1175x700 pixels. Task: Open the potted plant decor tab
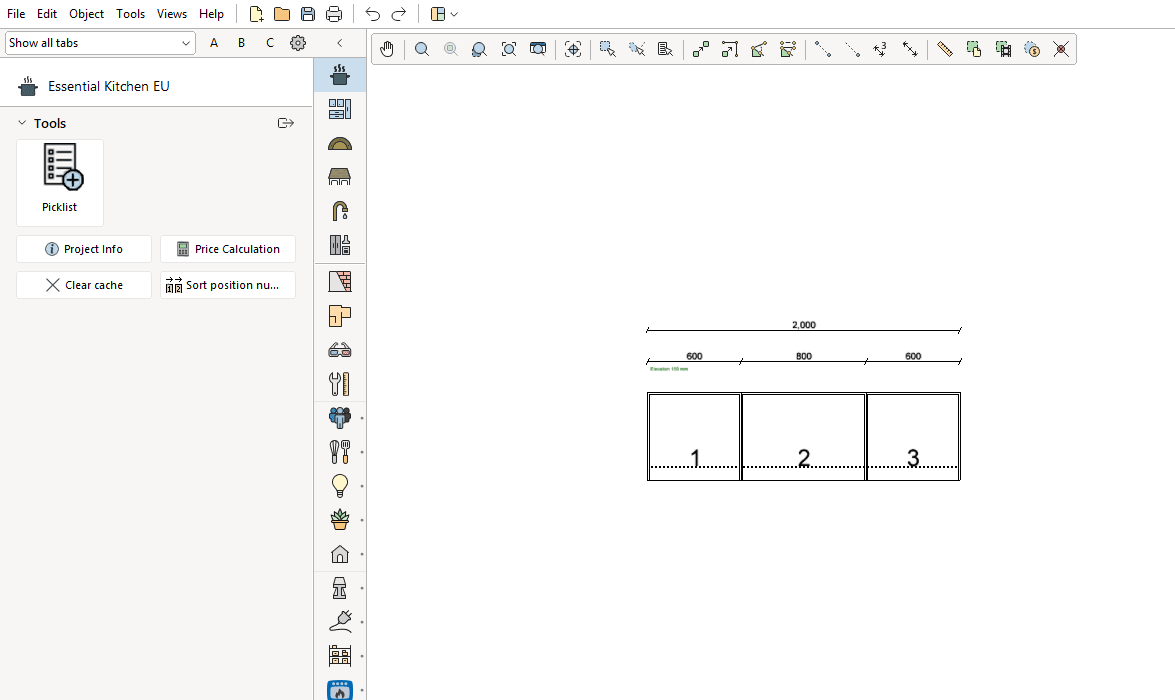pyautogui.click(x=339, y=519)
